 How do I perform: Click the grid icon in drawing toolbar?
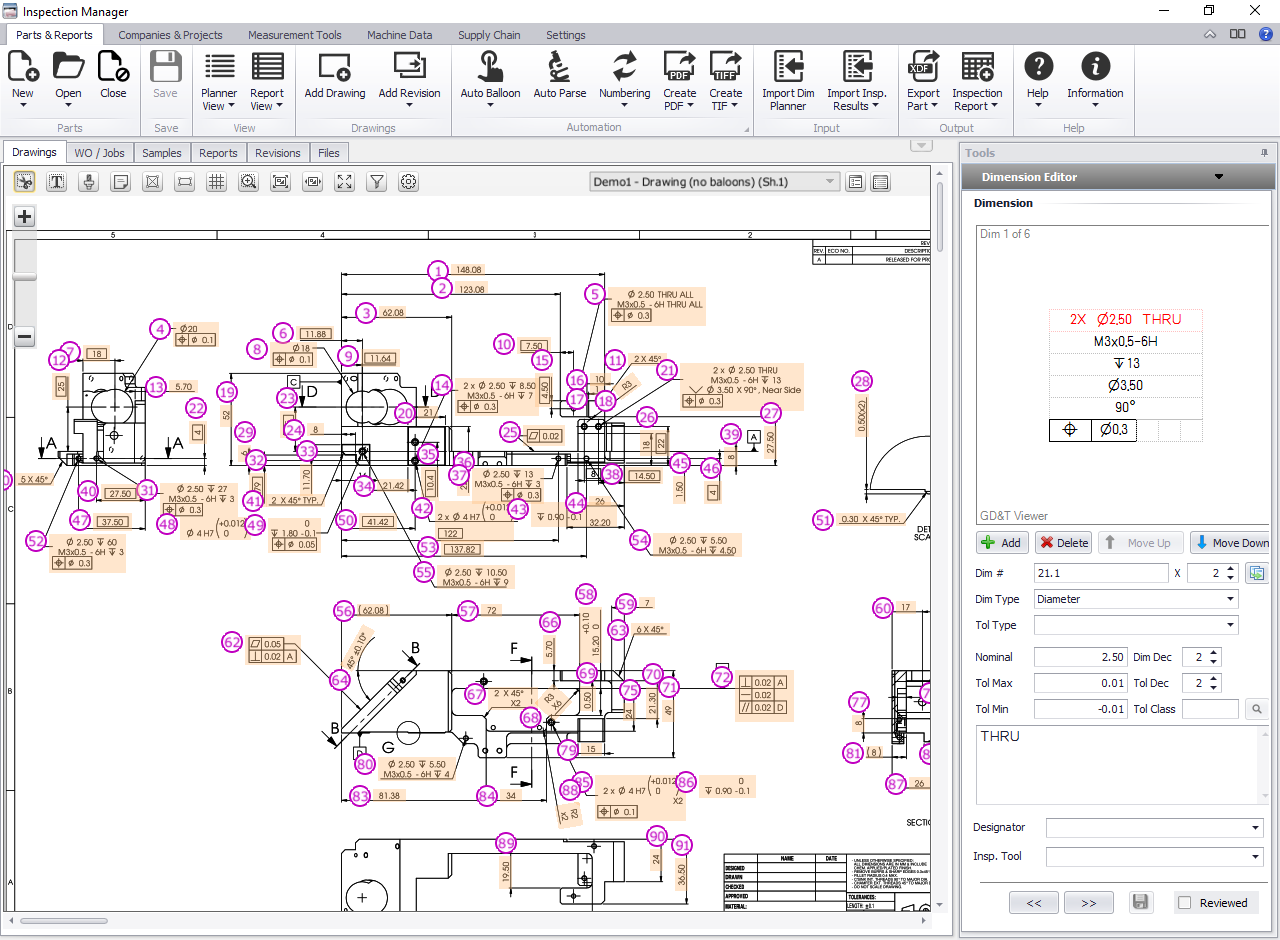(216, 182)
